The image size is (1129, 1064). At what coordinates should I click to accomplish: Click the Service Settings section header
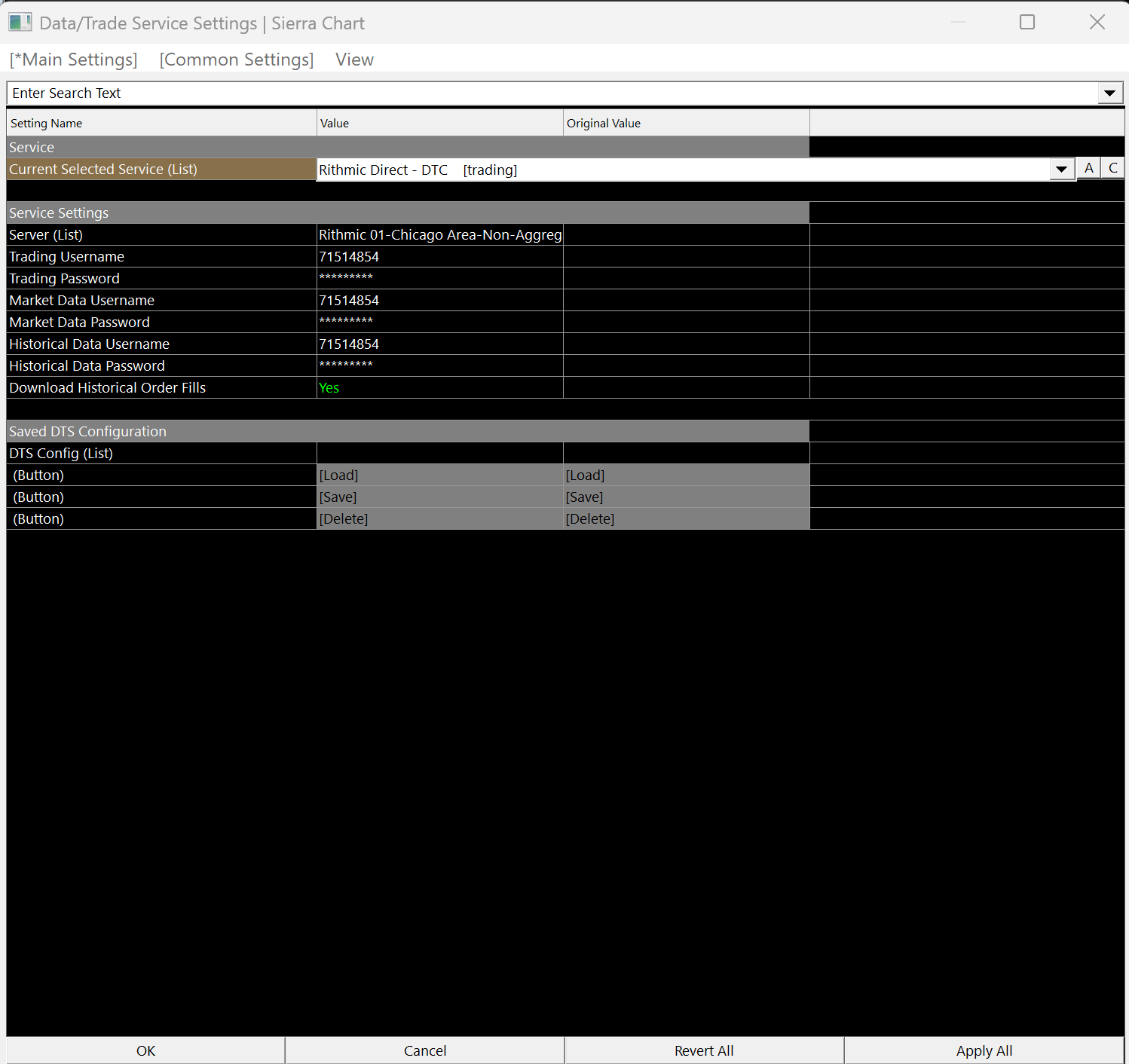click(x=408, y=213)
